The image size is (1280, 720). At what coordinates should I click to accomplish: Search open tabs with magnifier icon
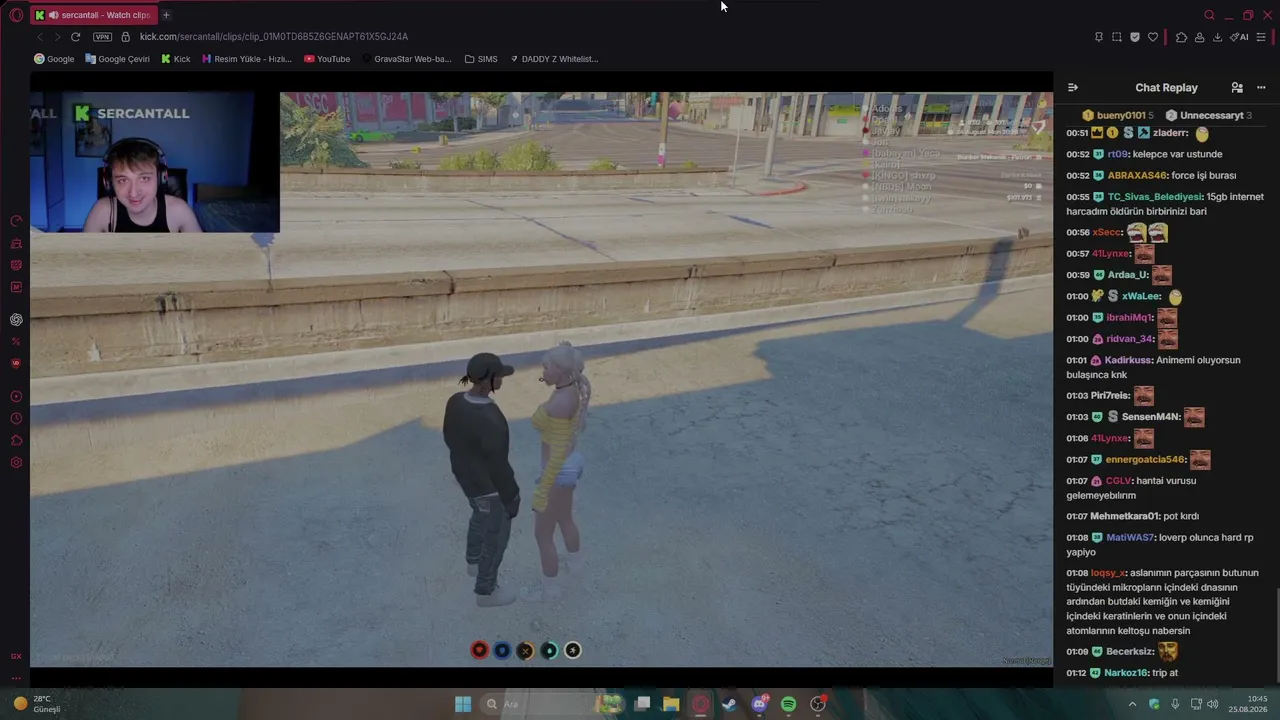coord(1209,15)
